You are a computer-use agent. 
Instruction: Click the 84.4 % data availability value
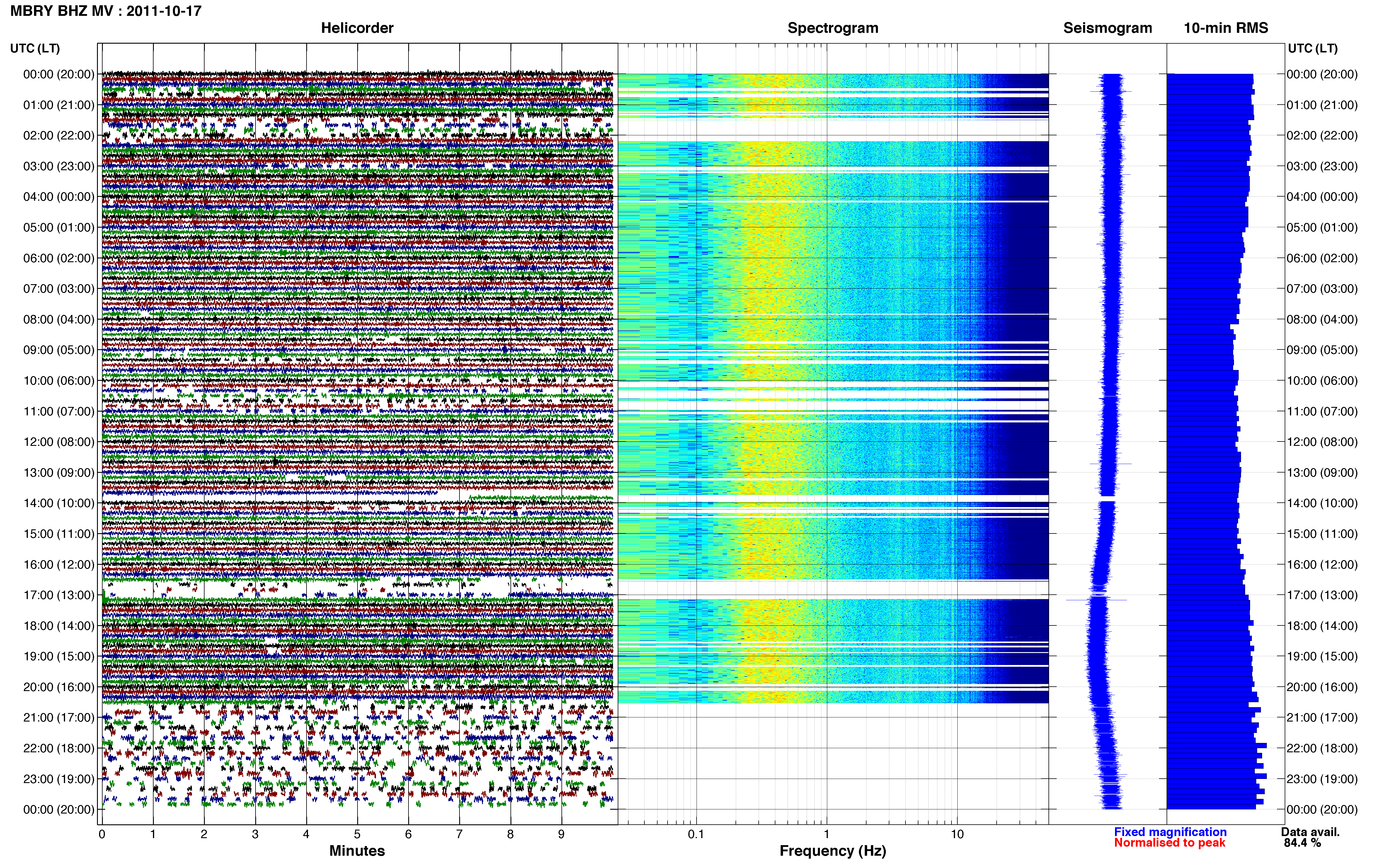coord(1302,843)
